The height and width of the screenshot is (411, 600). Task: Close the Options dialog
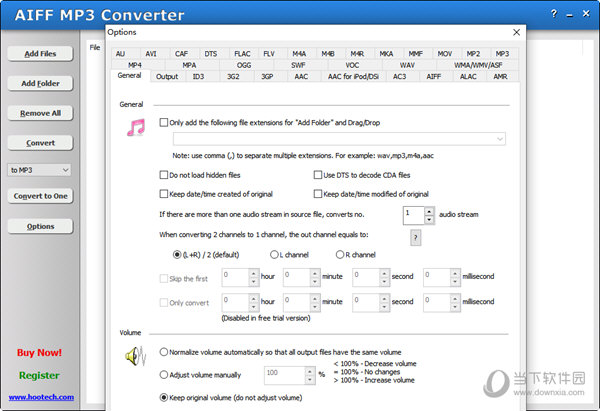(516, 33)
